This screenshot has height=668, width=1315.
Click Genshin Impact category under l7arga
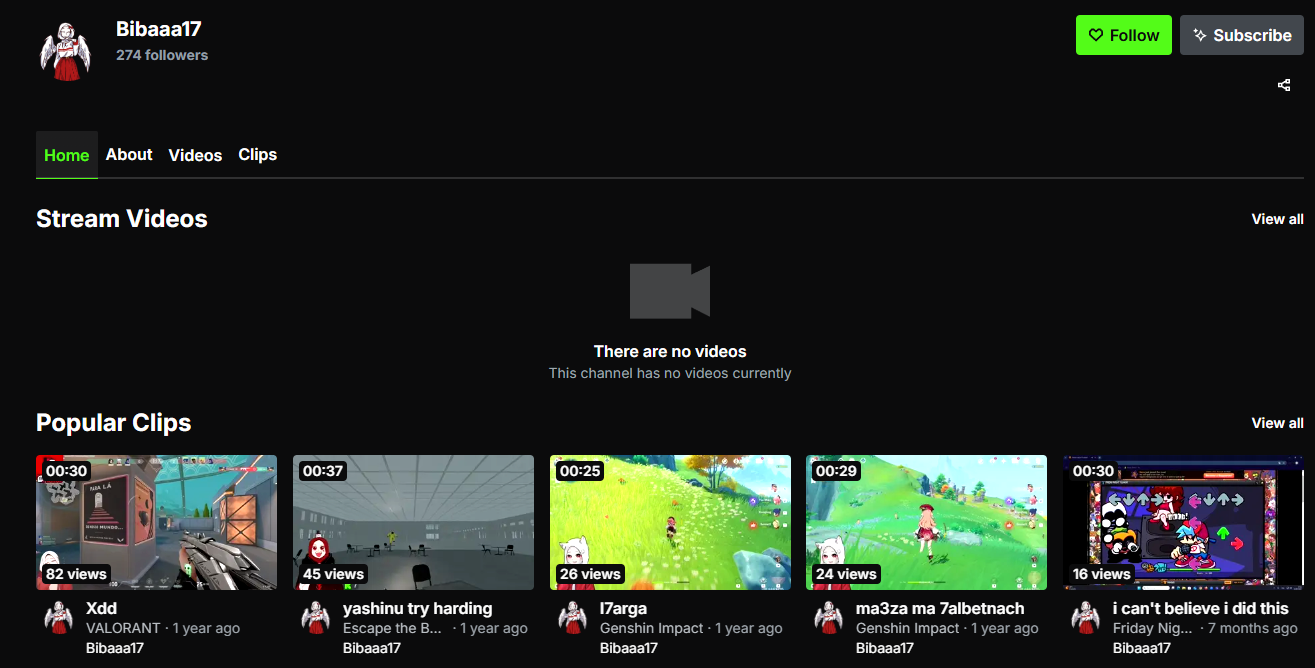click(652, 628)
